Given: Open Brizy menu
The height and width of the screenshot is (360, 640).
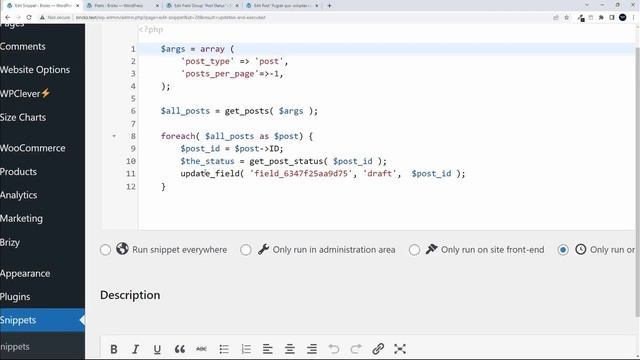Looking at the screenshot, I should (x=10, y=242).
